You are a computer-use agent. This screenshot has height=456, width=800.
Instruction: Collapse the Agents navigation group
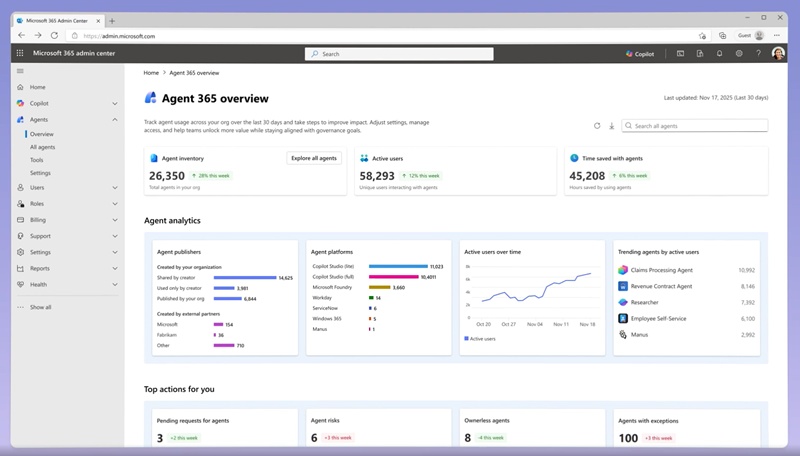click(x=115, y=119)
